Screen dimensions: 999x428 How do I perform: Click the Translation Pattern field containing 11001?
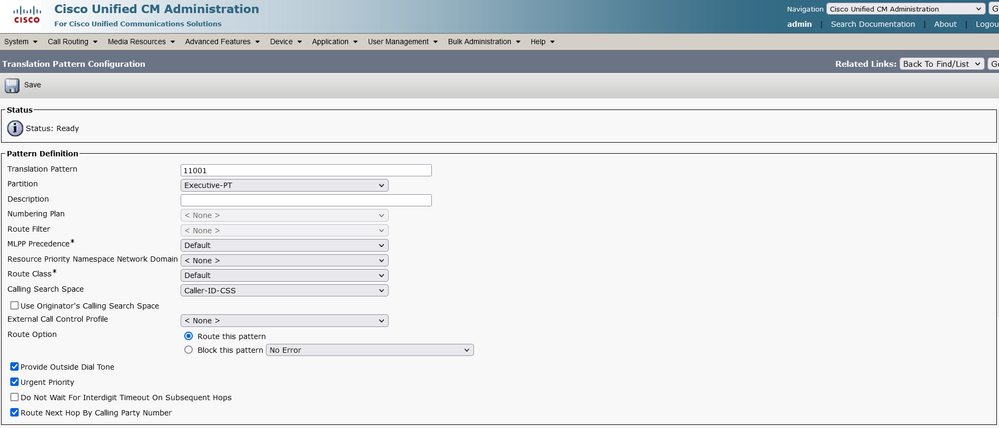coord(306,170)
